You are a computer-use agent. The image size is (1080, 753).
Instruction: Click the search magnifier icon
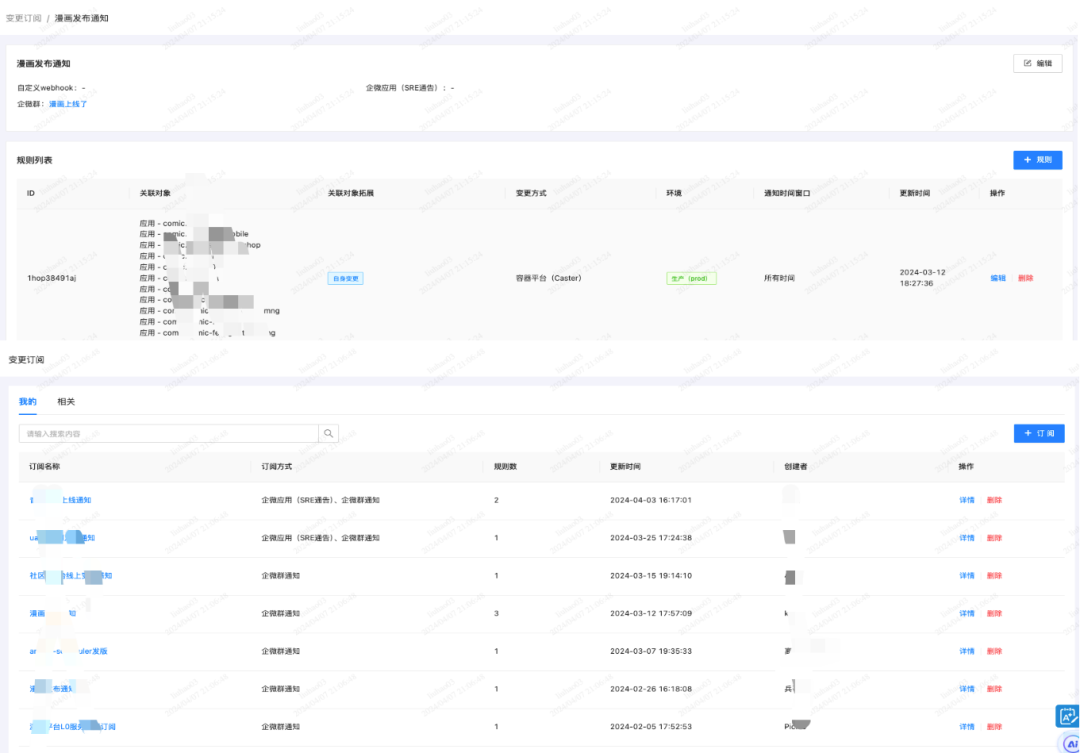tap(329, 433)
